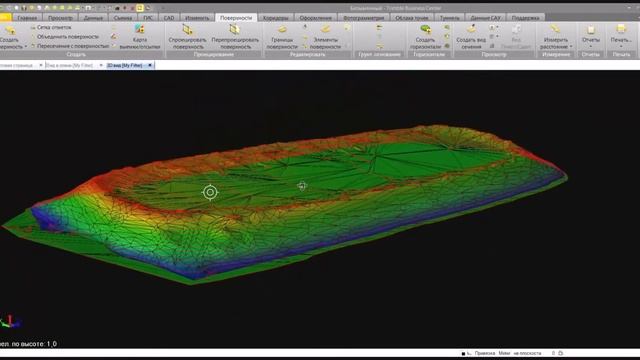
Task: Click the black square icon in status bar
Action: [463, 353]
